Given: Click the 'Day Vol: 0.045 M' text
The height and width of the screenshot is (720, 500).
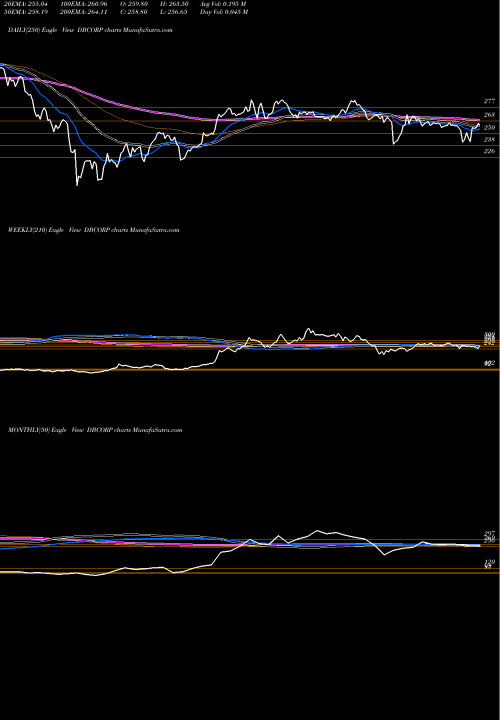Looking at the screenshot, I should pos(224,12).
